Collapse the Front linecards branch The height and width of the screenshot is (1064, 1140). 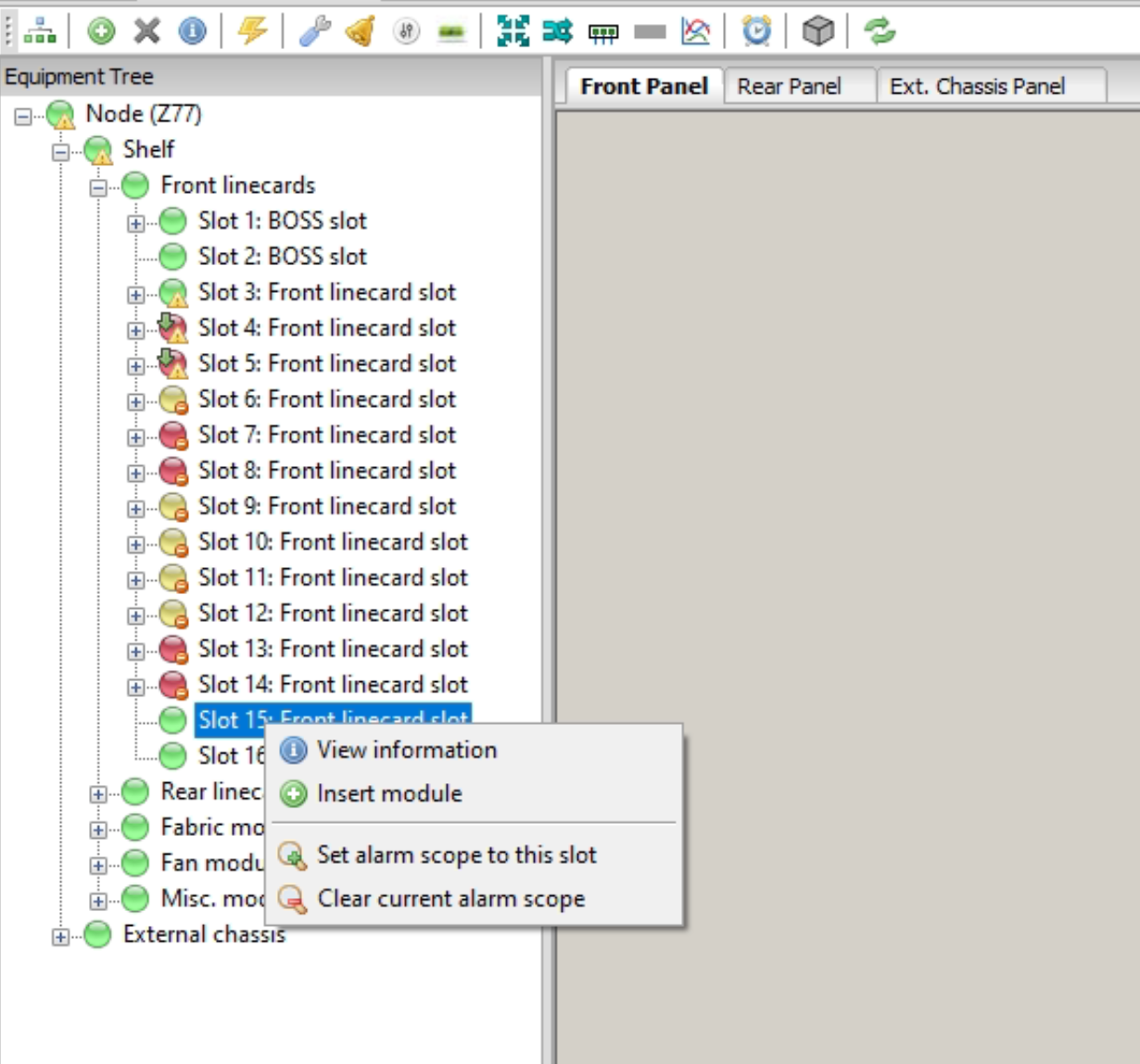coord(98,187)
